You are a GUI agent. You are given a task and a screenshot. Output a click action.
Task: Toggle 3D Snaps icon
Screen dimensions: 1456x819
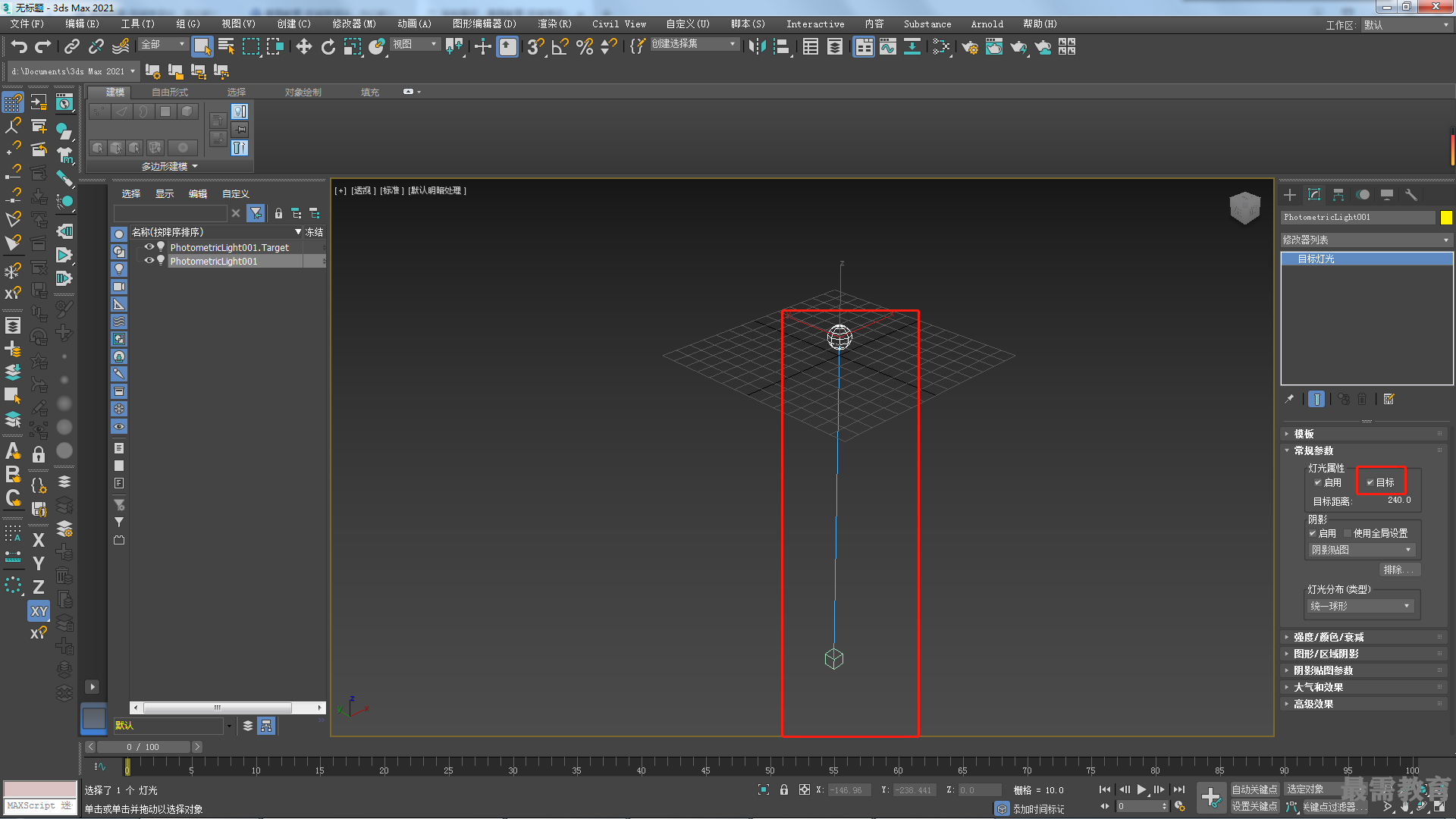[535, 47]
